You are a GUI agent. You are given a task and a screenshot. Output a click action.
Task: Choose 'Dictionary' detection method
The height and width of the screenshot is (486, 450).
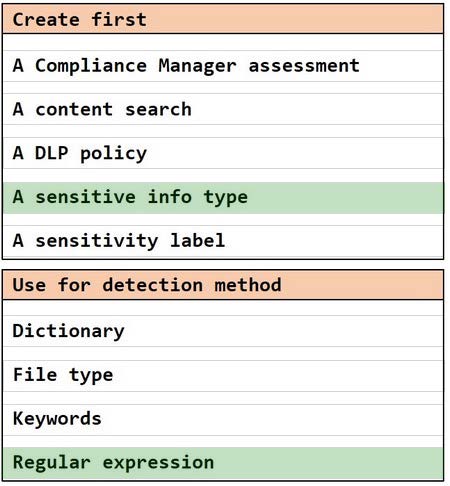[223, 331]
